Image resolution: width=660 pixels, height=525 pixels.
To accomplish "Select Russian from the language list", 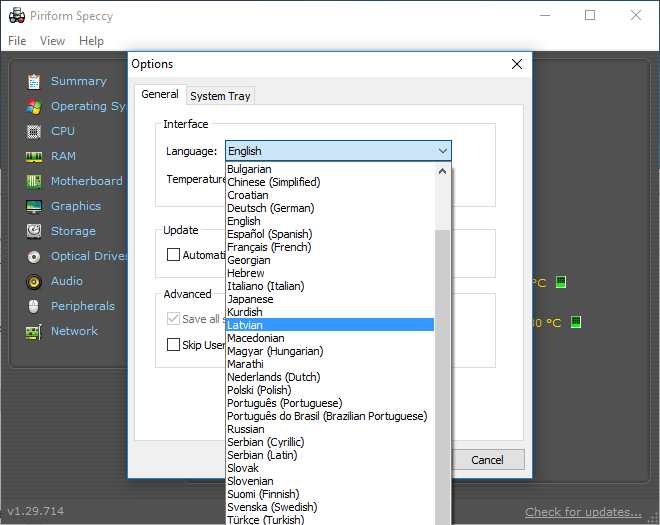I will pyautogui.click(x=330, y=429).
